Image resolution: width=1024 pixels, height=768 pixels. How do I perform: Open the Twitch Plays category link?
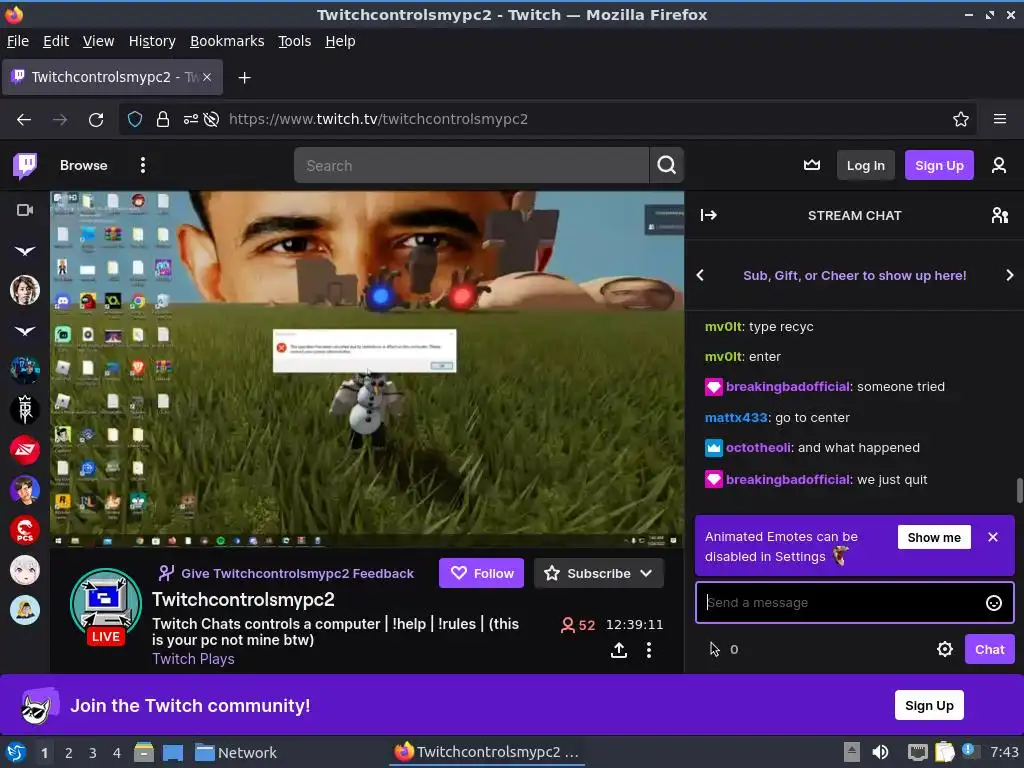click(x=193, y=659)
